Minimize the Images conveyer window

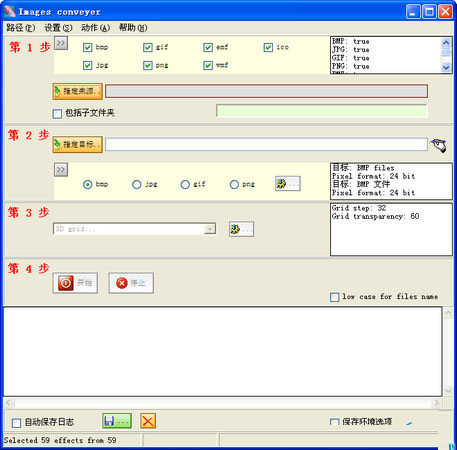click(x=413, y=12)
